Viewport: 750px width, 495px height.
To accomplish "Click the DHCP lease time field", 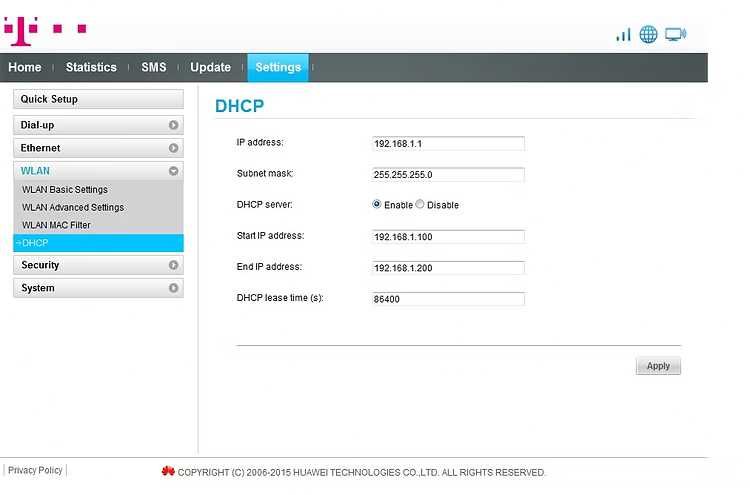I will pos(448,299).
